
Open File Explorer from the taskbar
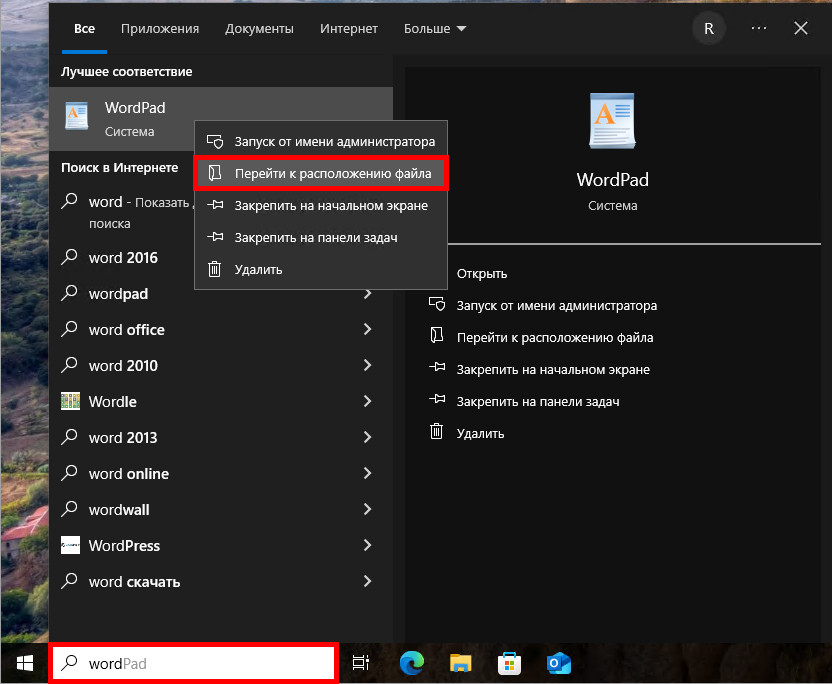click(460, 662)
